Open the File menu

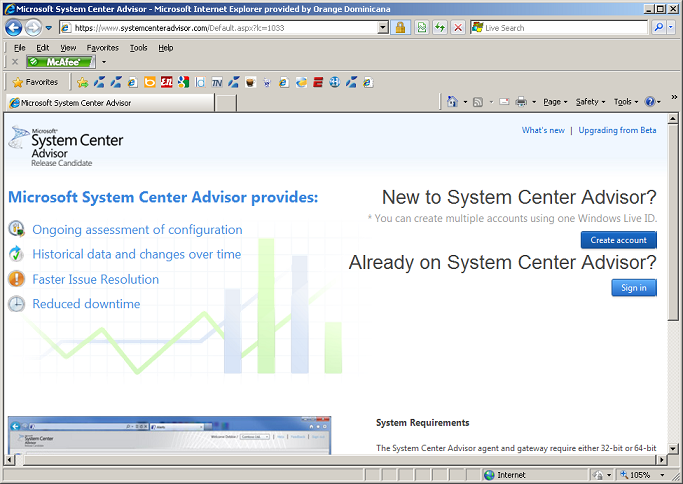tap(20, 48)
